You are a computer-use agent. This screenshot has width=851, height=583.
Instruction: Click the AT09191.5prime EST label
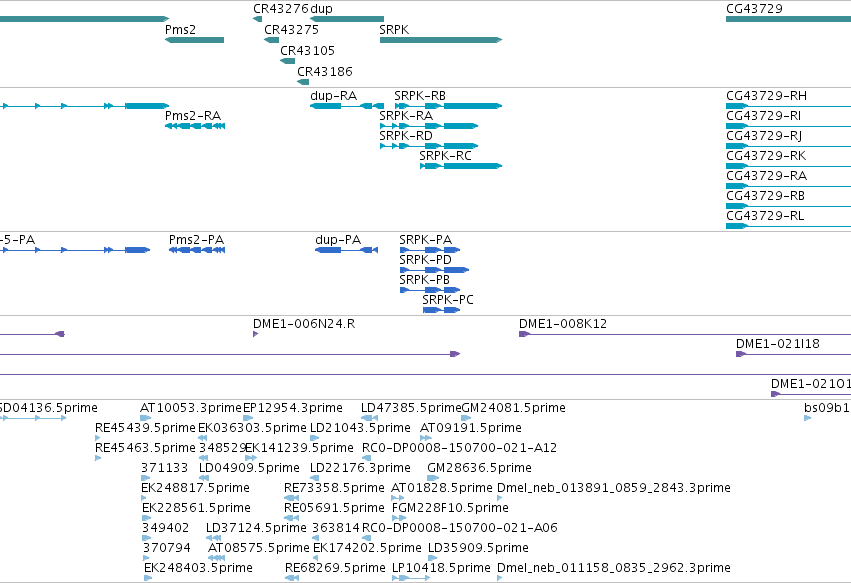point(471,428)
